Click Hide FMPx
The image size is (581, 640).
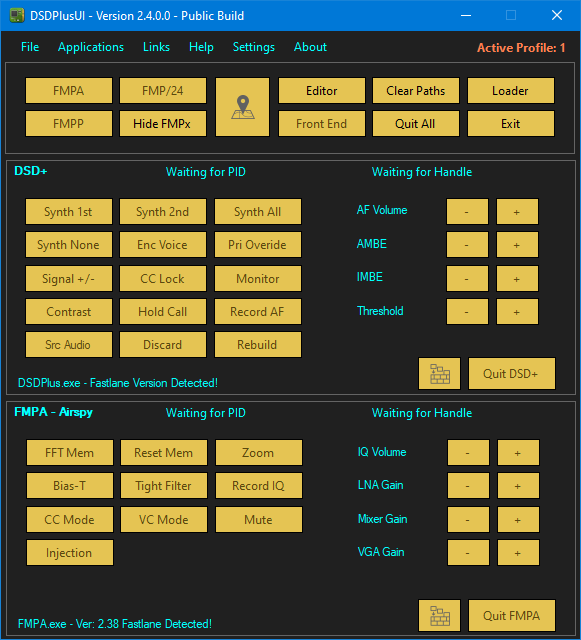163,123
